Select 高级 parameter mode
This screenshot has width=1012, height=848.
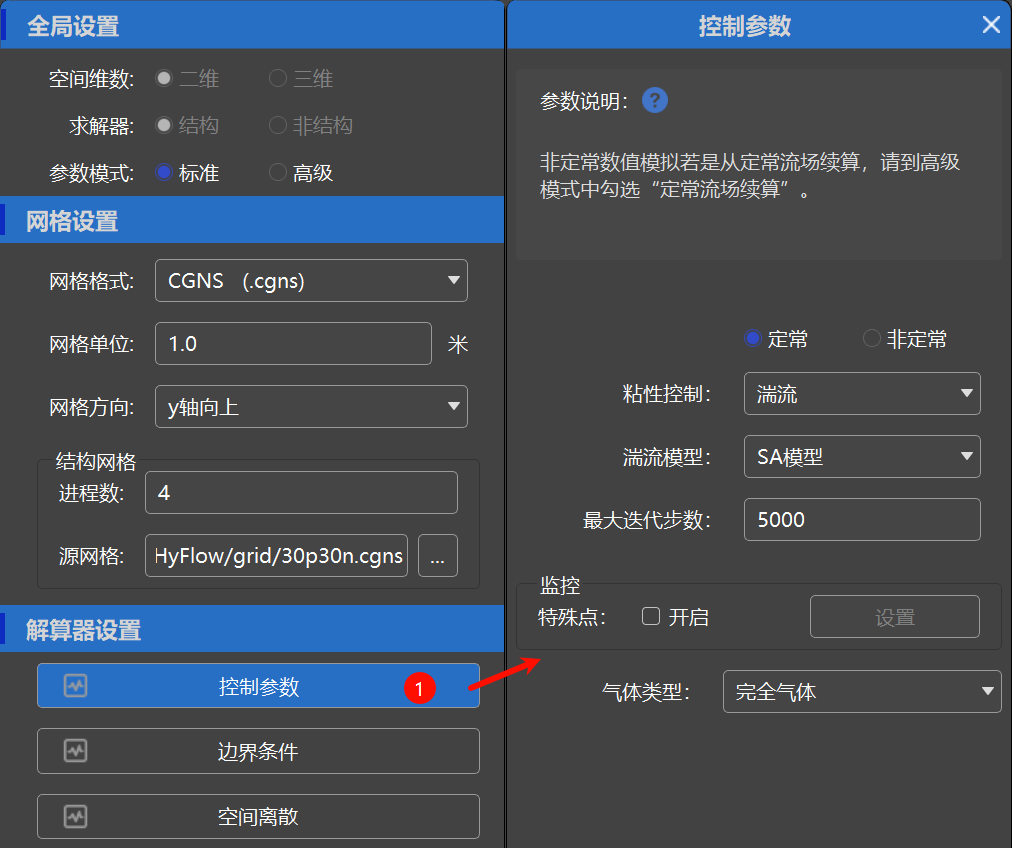pos(278,173)
